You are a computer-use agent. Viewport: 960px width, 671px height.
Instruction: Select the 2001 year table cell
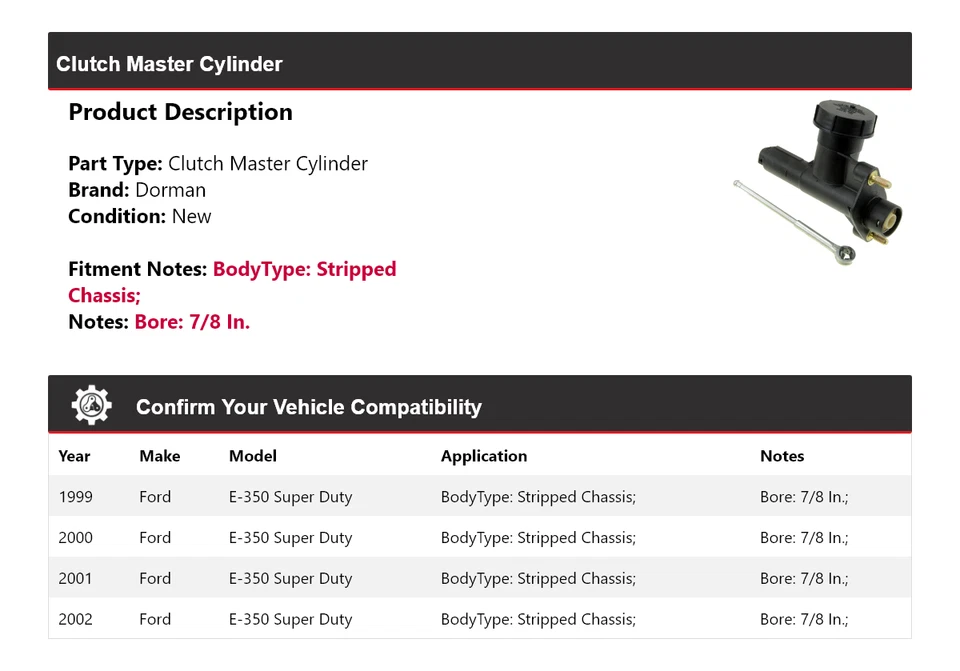75,579
